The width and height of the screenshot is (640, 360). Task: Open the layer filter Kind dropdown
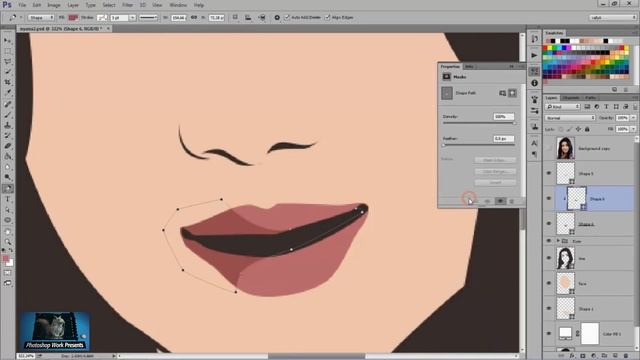pos(562,107)
